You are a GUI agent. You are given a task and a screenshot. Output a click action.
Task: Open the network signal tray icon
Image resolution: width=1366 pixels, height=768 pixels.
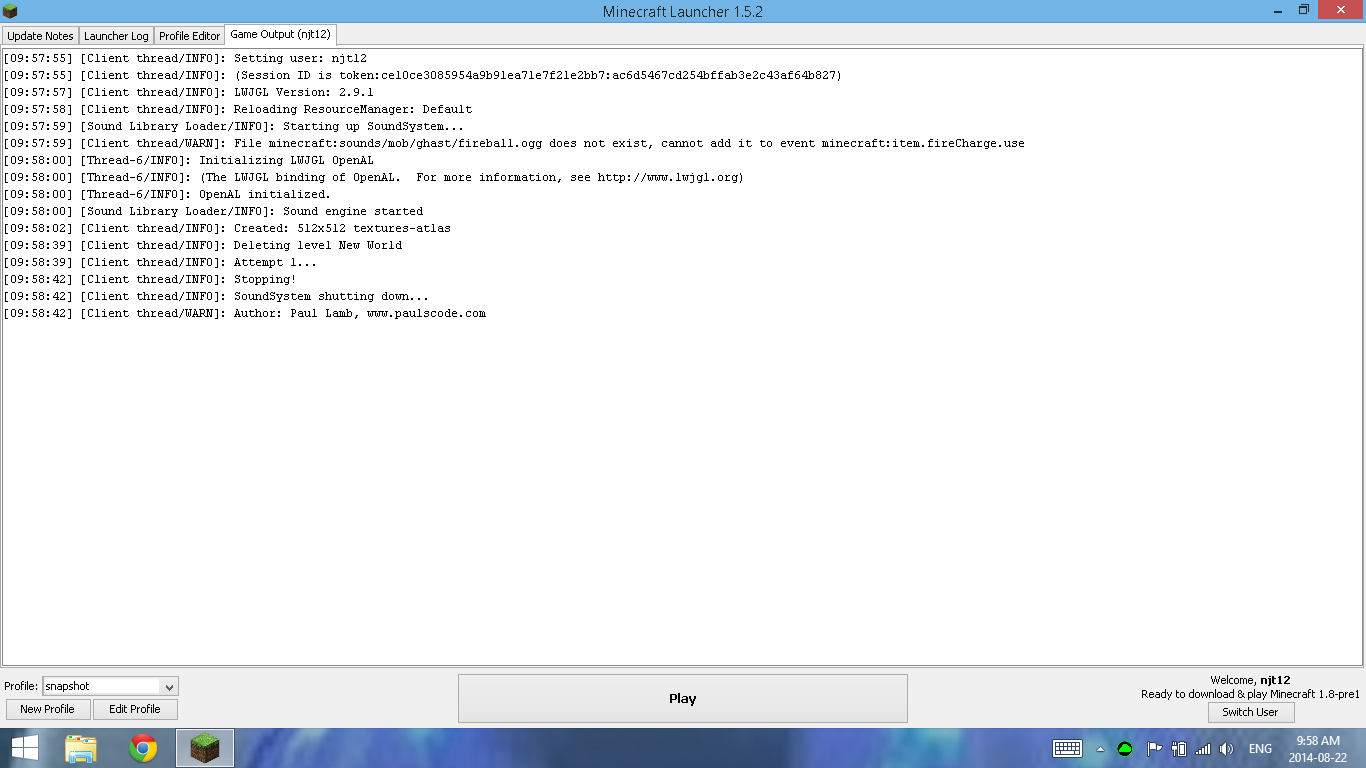(1203, 748)
